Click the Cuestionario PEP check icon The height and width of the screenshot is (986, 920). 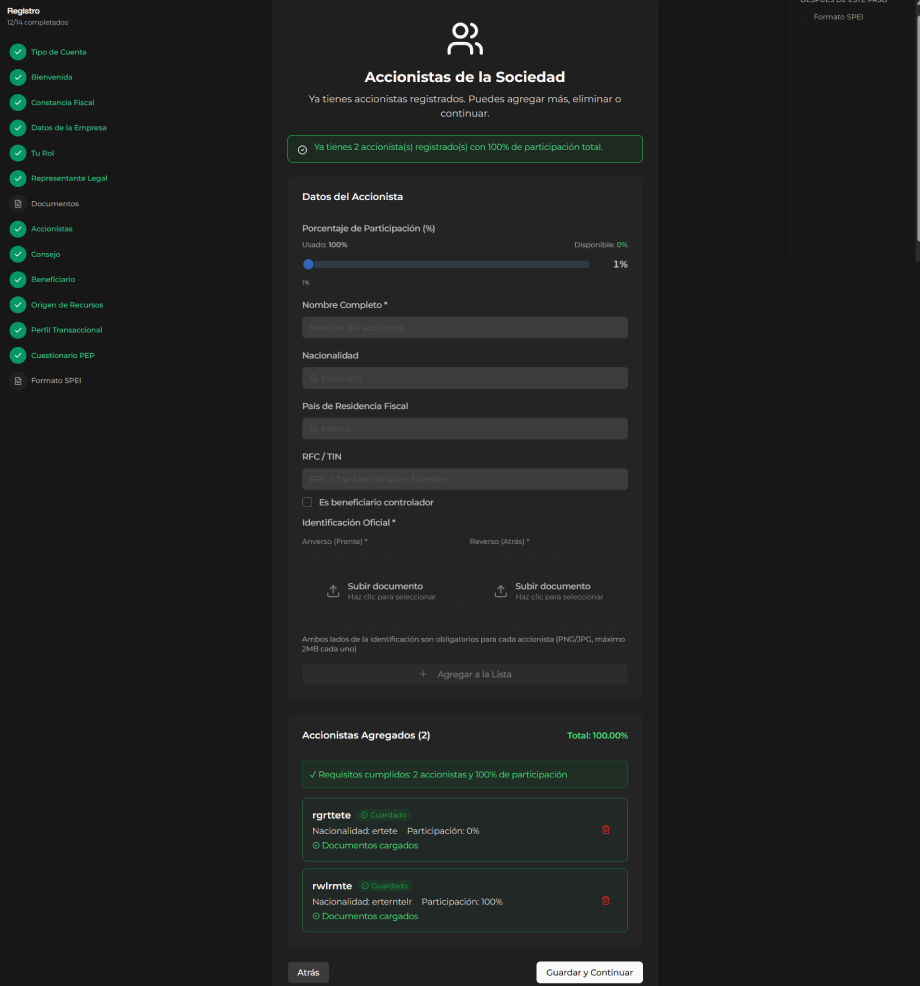18,355
